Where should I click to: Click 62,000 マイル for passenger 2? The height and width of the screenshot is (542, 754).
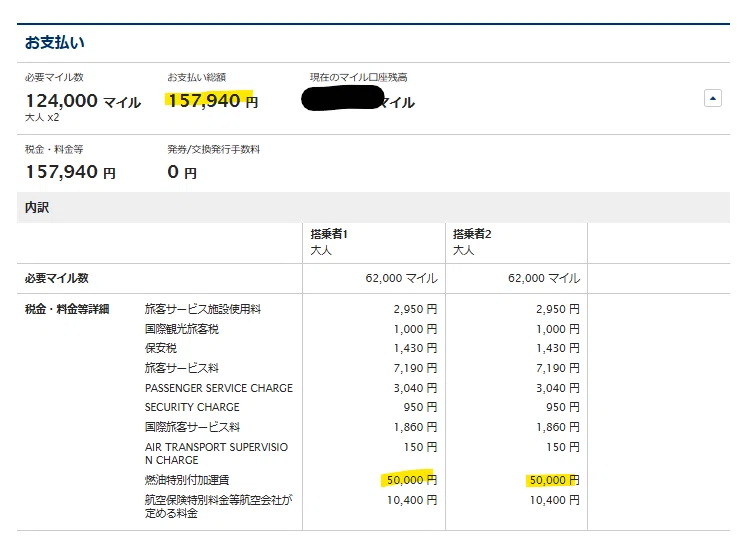(x=544, y=278)
